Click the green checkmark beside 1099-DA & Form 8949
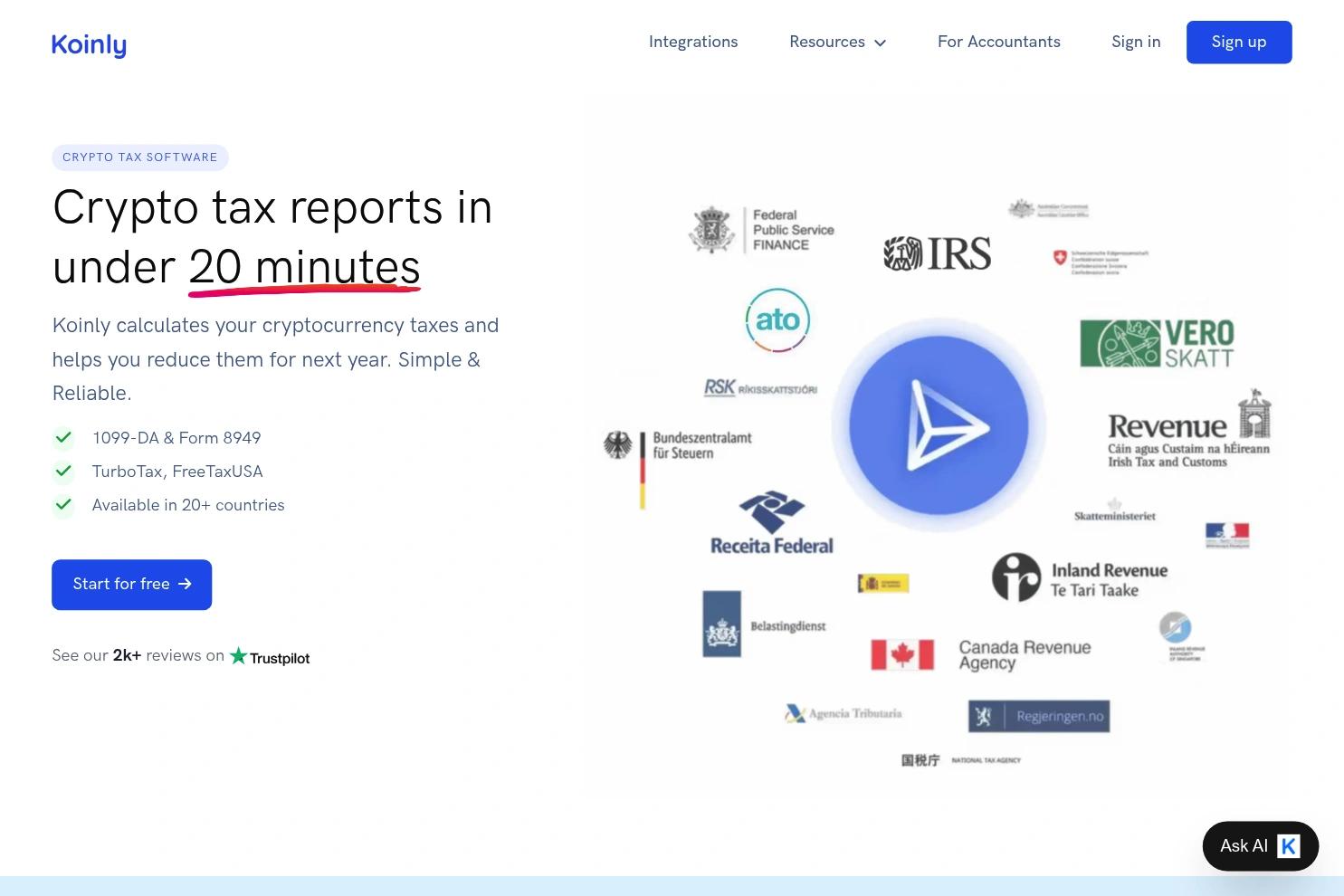Screen dimensions: 1344x896 click(63, 438)
